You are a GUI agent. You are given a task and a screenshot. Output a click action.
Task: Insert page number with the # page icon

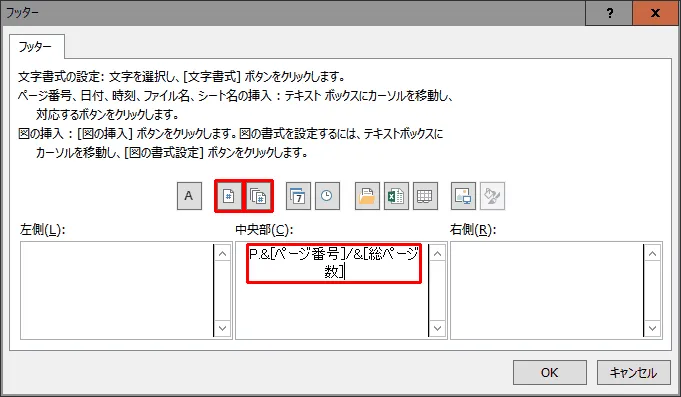pos(229,196)
